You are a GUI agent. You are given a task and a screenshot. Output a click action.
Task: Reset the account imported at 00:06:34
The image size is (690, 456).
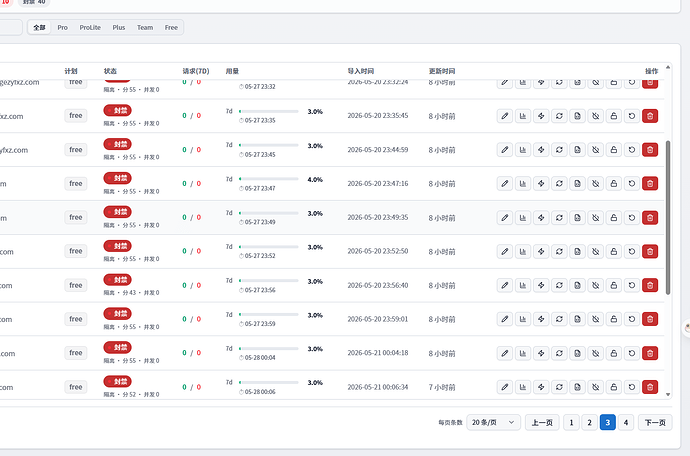(631, 387)
